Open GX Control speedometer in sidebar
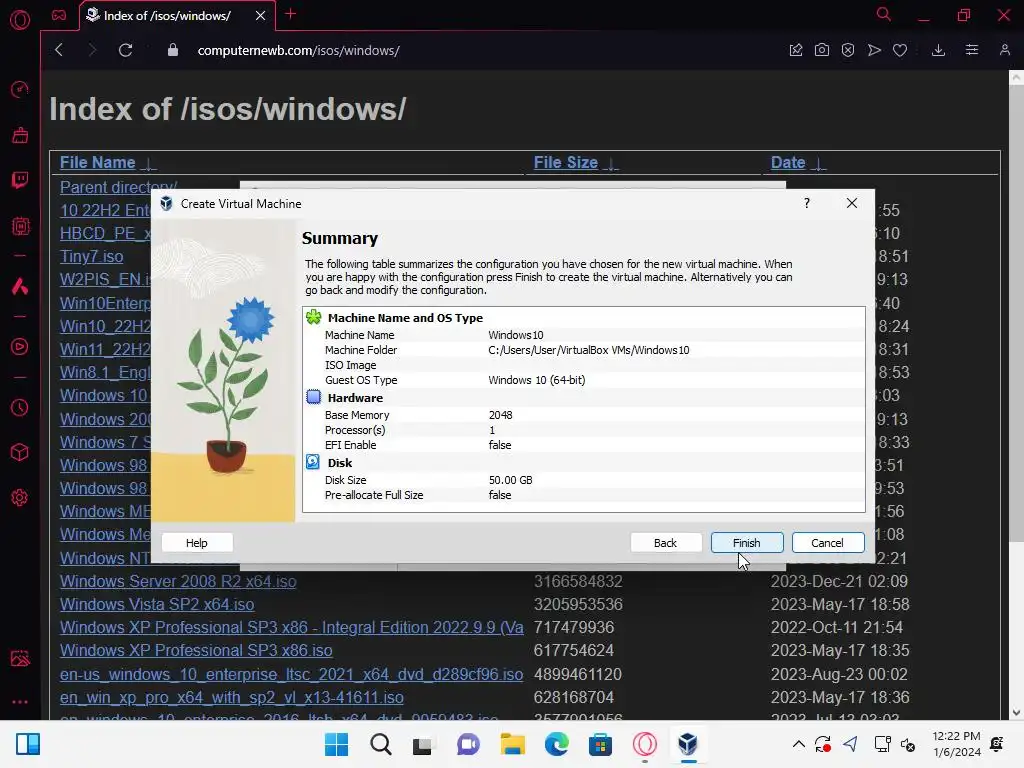 pos(20,89)
